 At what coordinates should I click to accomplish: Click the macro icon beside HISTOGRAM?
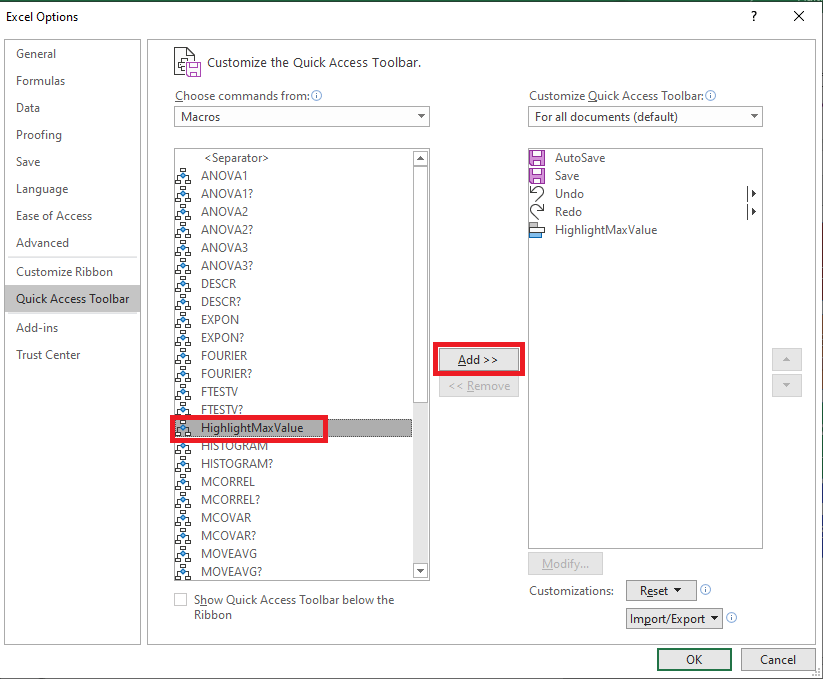(x=183, y=464)
